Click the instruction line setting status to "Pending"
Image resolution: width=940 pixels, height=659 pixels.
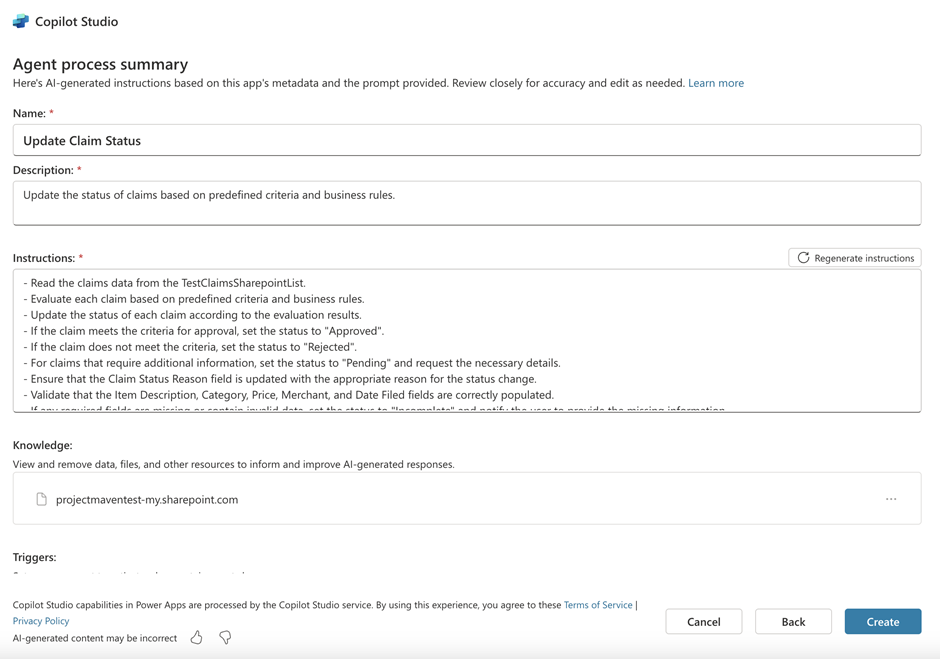292,363
